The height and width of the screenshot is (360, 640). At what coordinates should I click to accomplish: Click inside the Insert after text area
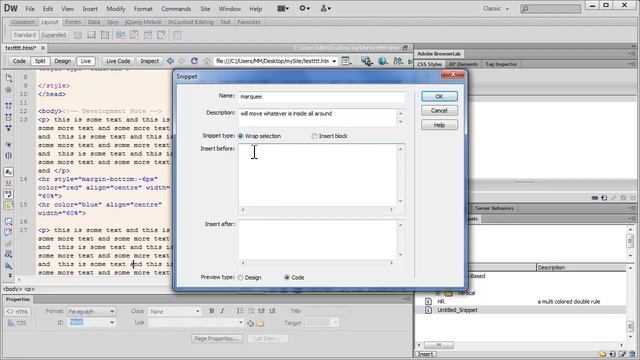pos(318,240)
